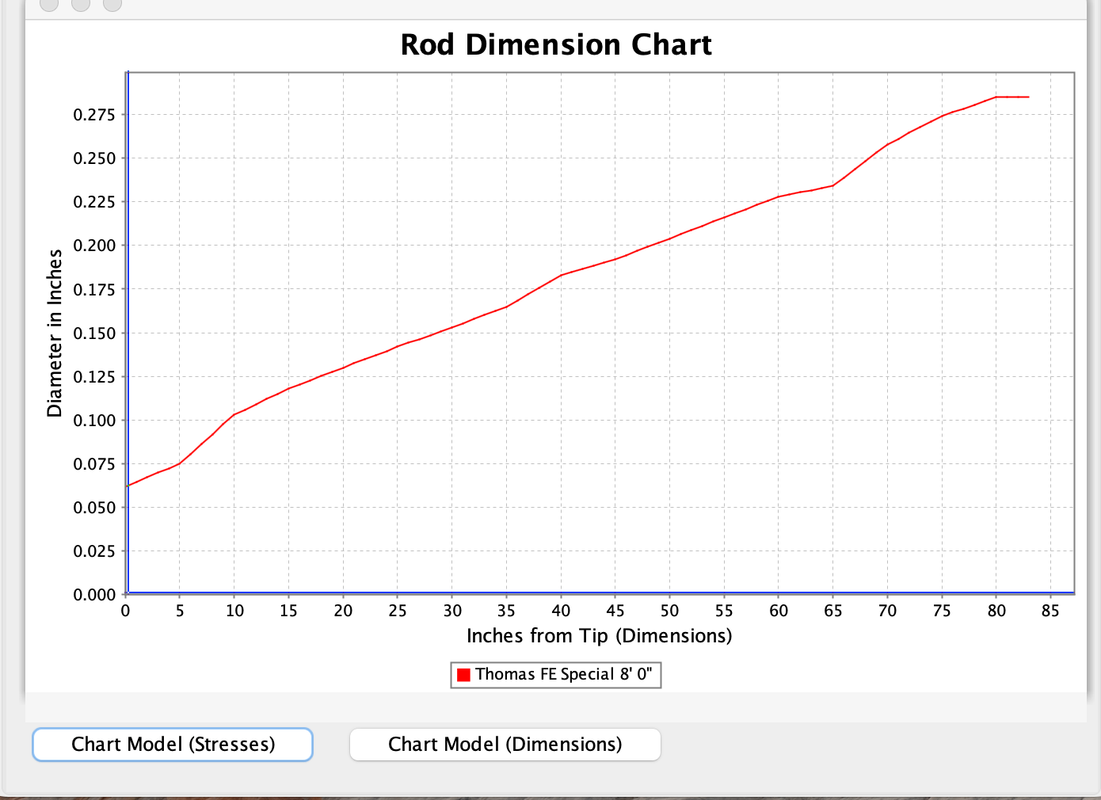Click the x-axis tick label 55
The image size is (1101, 800).
point(724,611)
